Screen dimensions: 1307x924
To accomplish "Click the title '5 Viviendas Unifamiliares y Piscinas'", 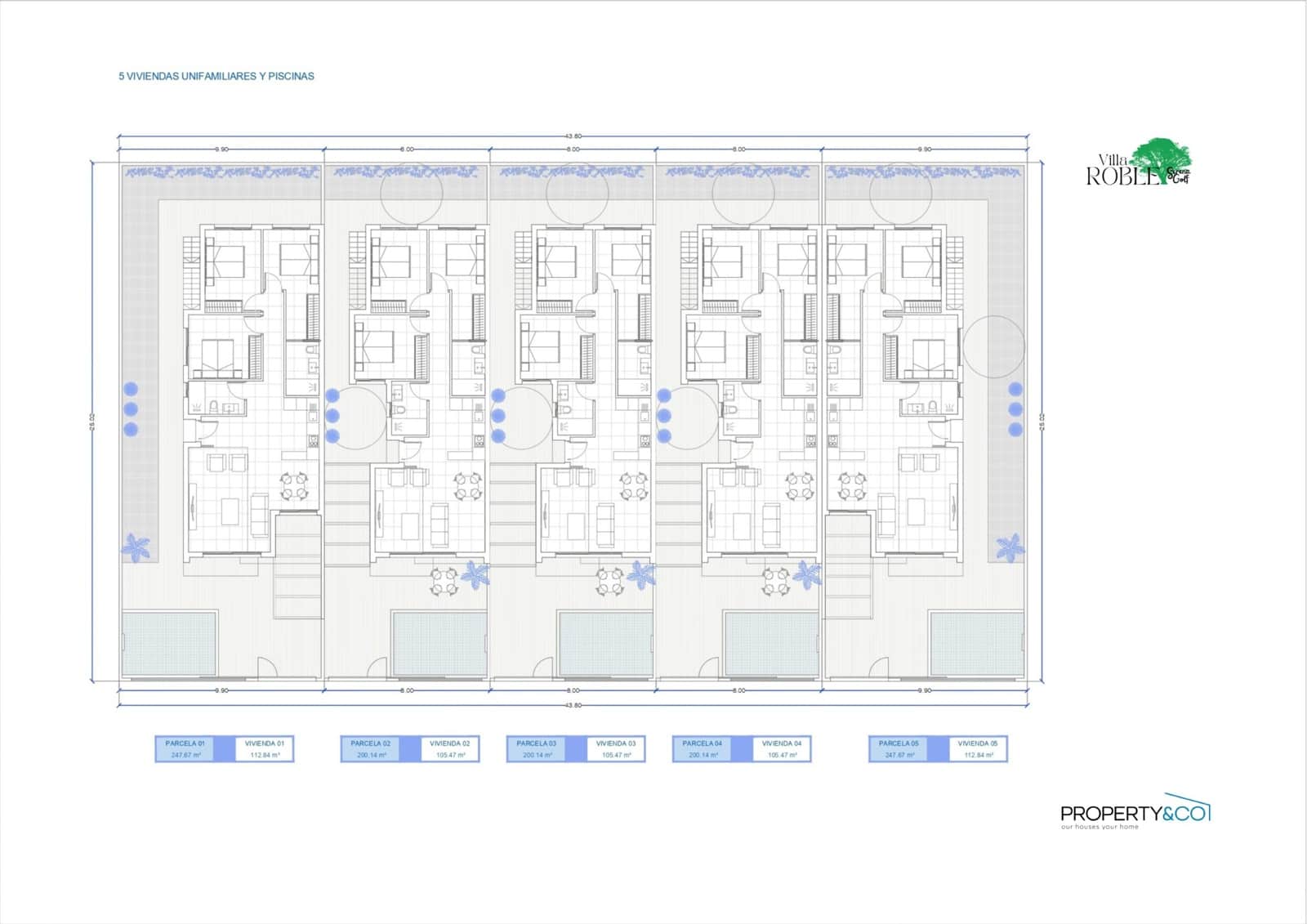I will [216, 76].
